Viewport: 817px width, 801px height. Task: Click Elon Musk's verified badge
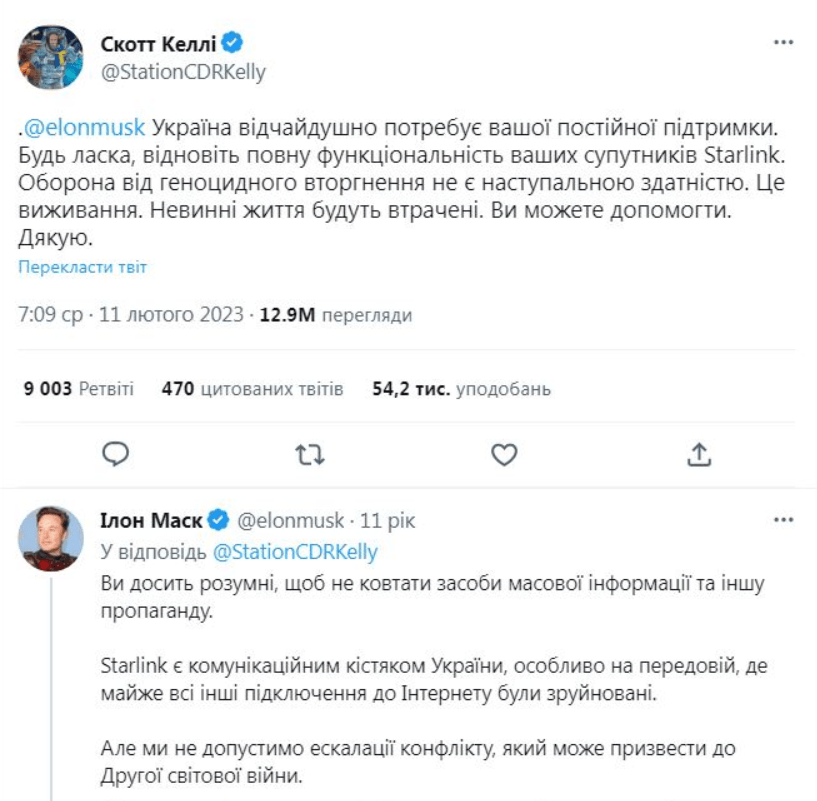tap(219, 521)
